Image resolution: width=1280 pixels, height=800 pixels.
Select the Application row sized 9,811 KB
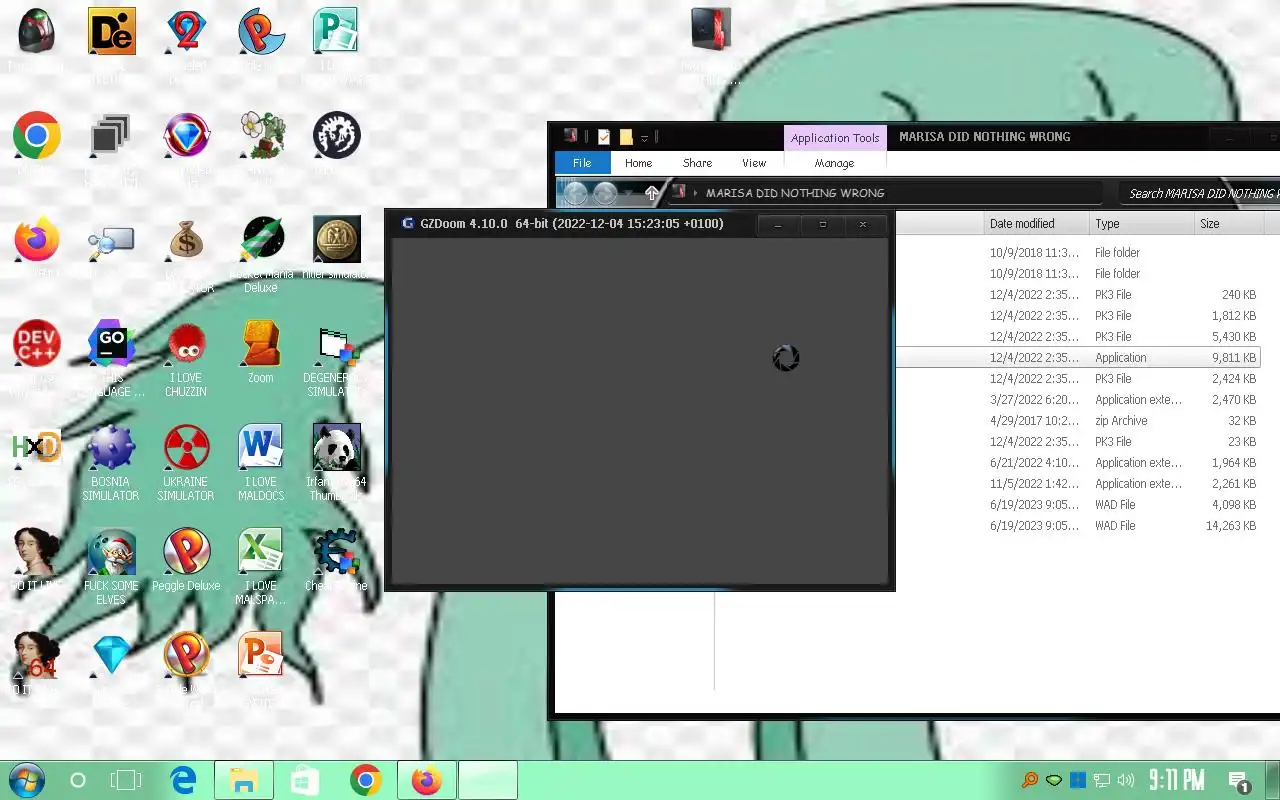pos(1078,357)
